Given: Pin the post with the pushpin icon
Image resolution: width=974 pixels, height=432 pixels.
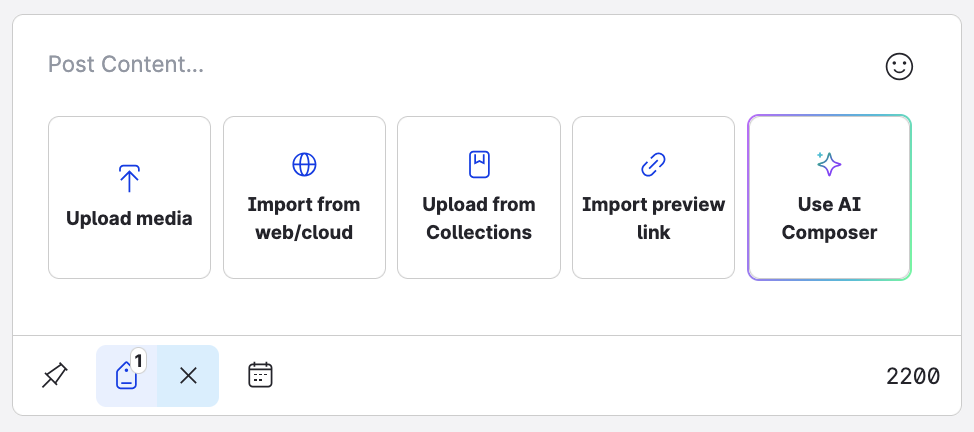Looking at the screenshot, I should pos(55,376).
